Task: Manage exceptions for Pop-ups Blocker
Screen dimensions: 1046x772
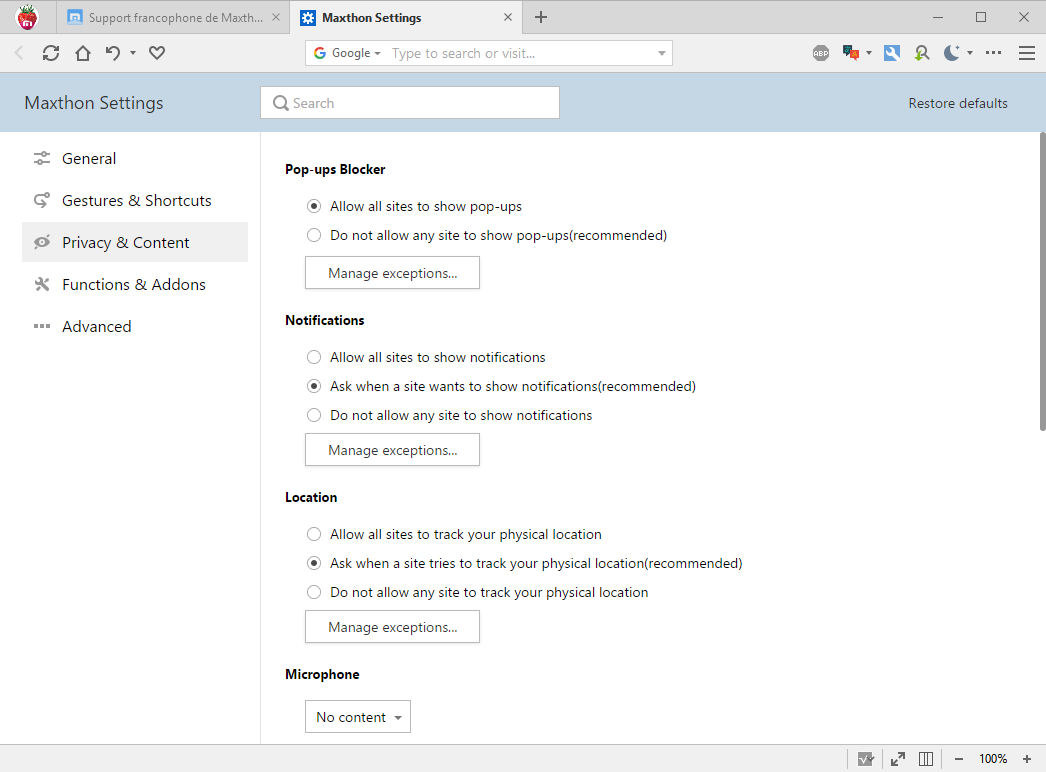Action: click(392, 273)
